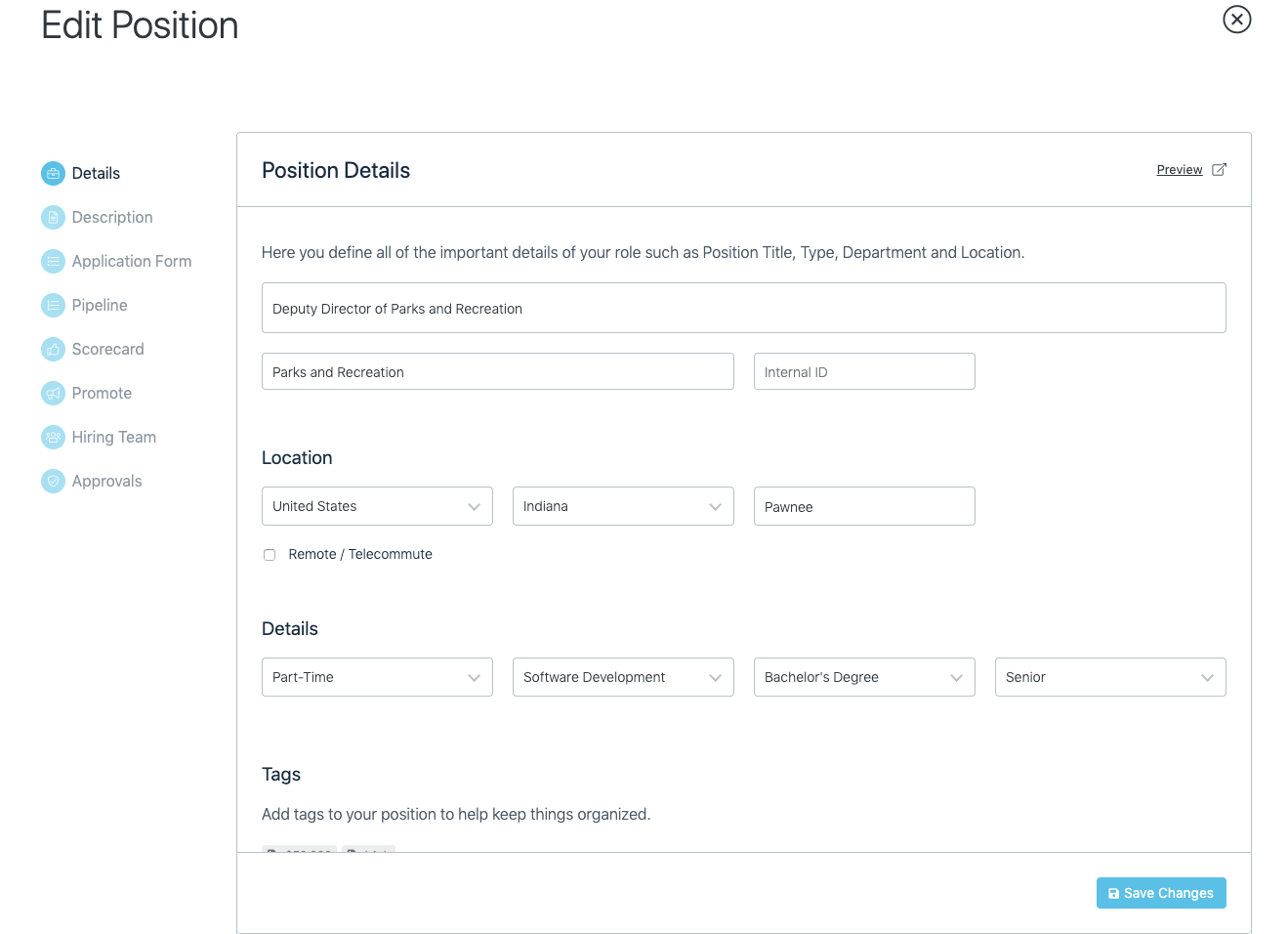The image size is (1288, 934).
Task: Switch to the Hiring Team section
Action: tap(113, 438)
